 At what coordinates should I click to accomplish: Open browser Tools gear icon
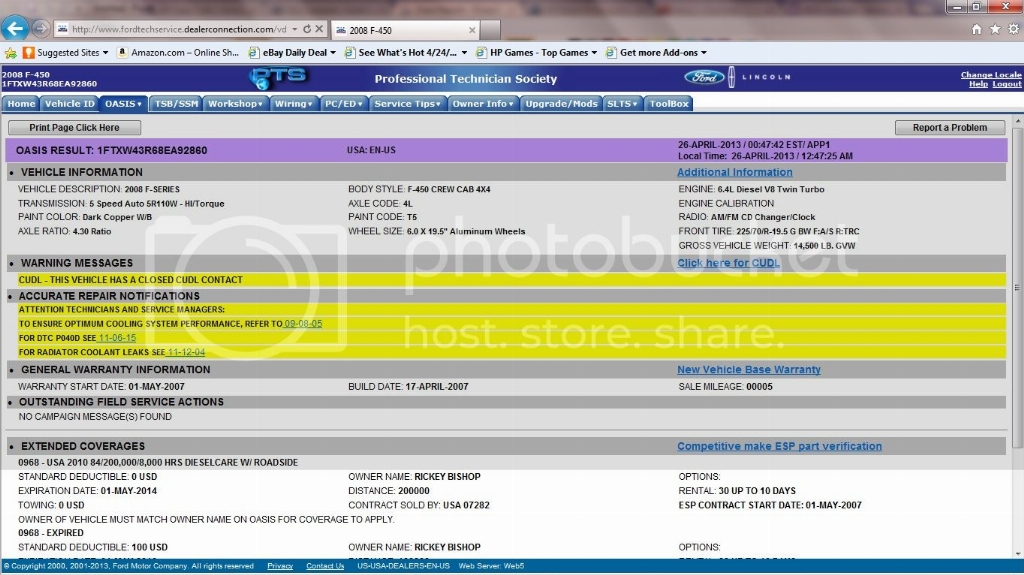[x=1014, y=29]
